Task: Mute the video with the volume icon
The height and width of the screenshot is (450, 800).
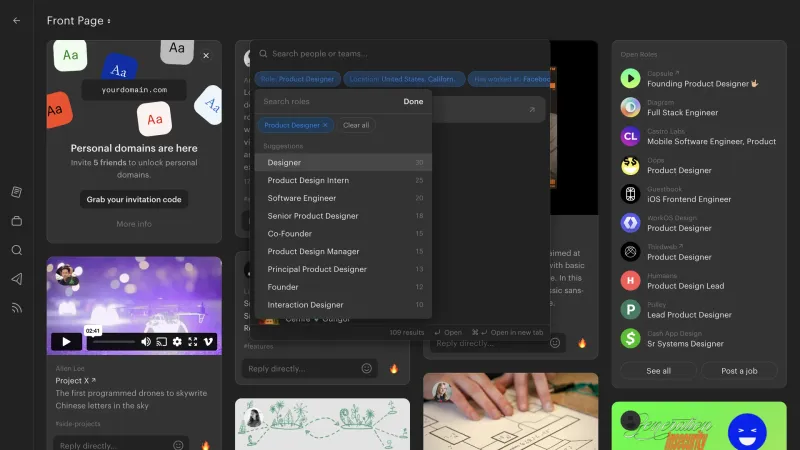Action: (x=146, y=341)
